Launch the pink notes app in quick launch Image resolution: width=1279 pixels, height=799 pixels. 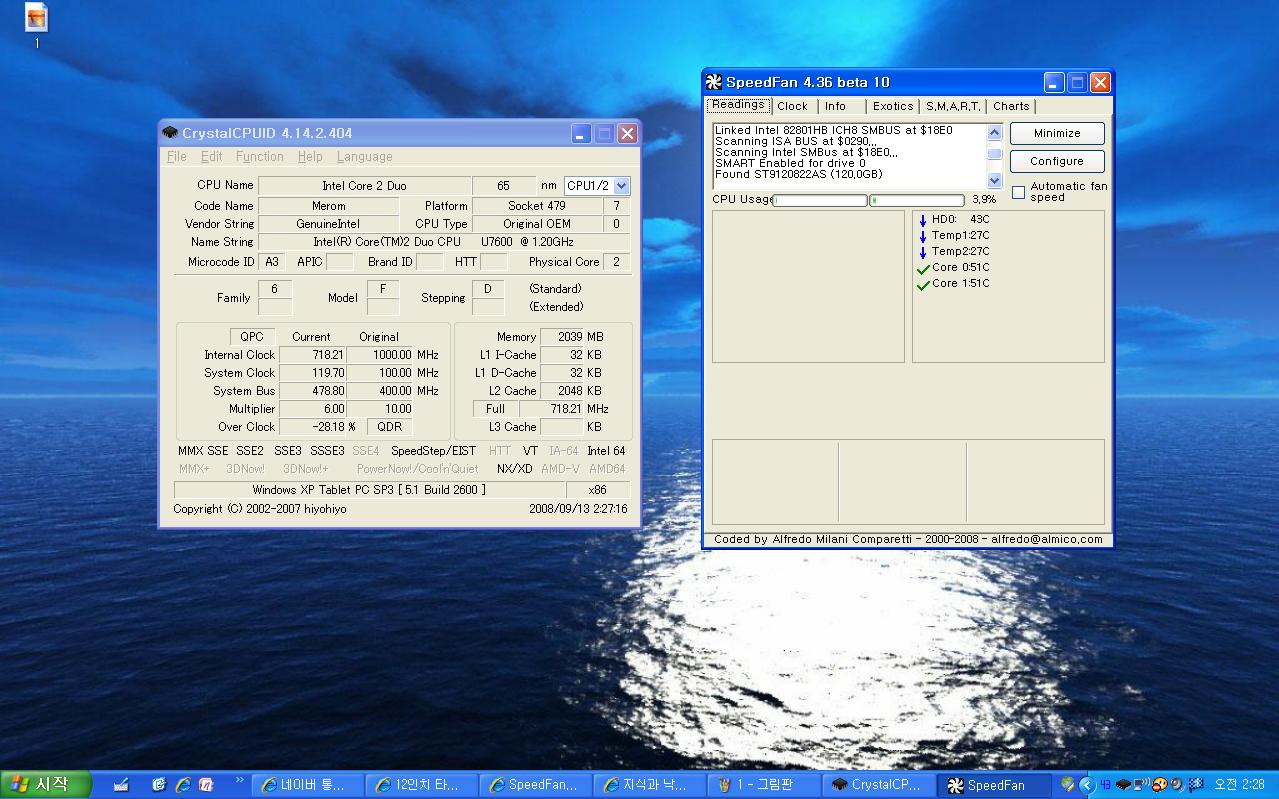[206, 785]
